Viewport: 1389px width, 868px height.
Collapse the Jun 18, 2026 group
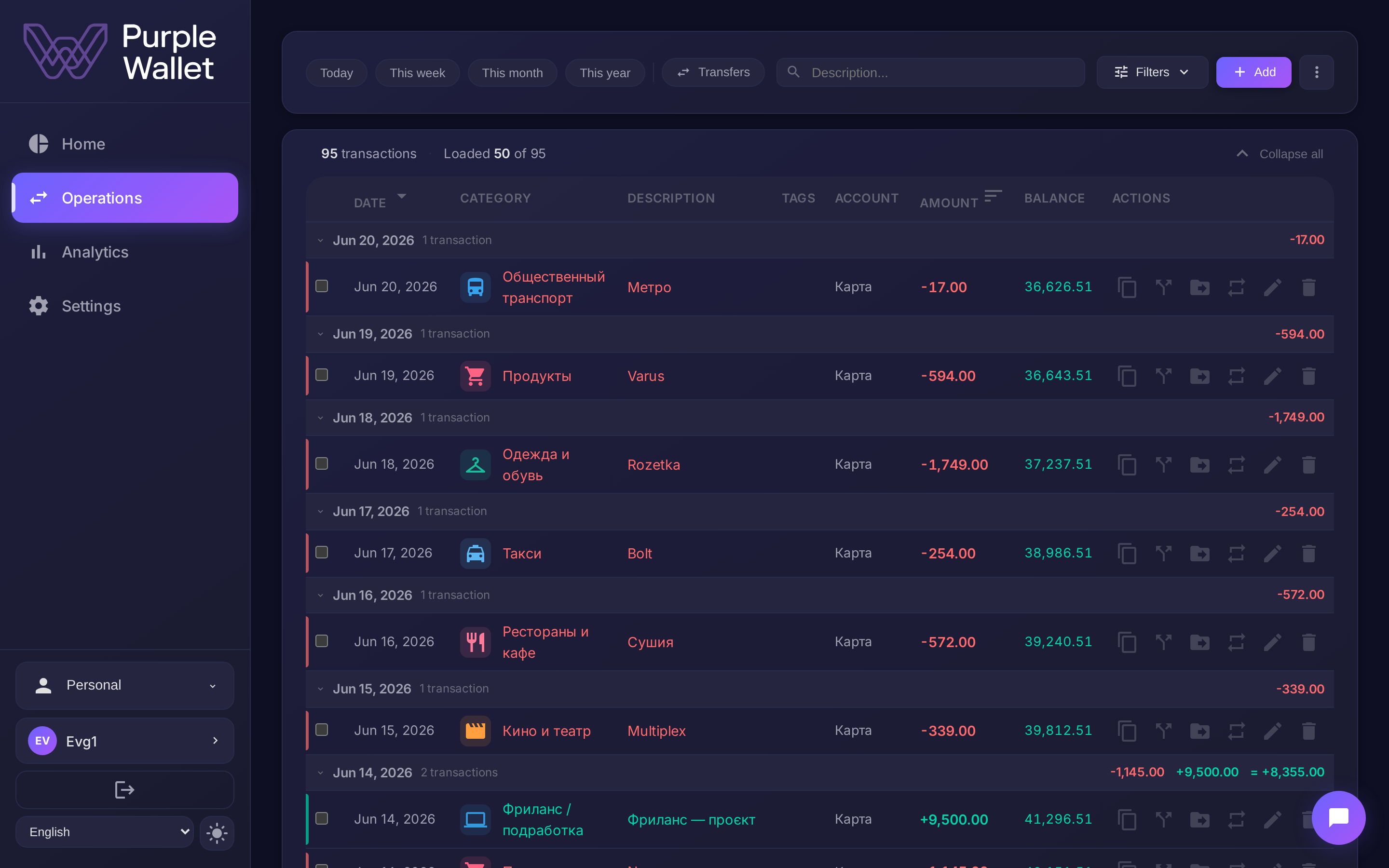tap(320, 418)
